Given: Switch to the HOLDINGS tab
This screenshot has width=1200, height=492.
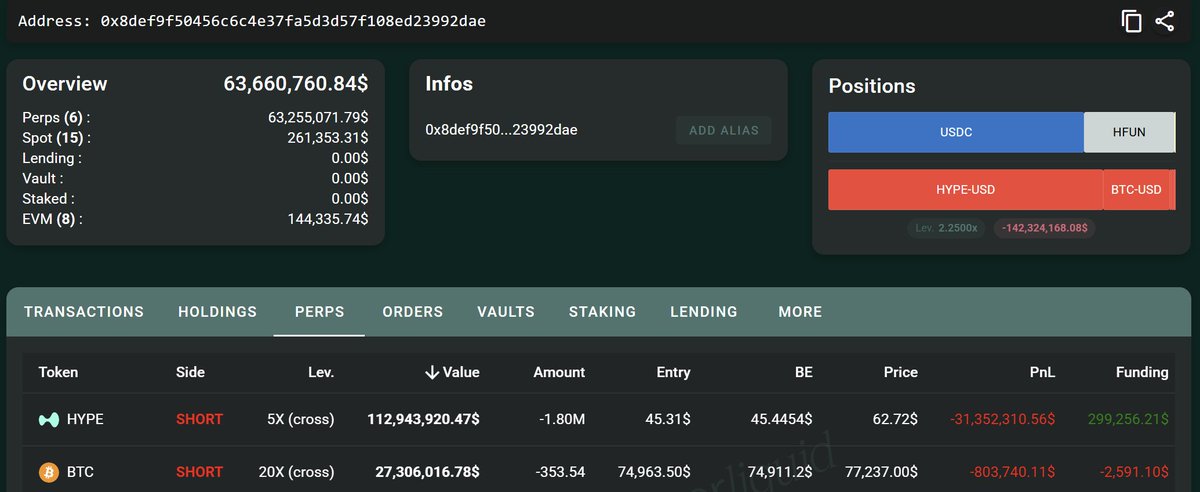Looking at the screenshot, I should [x=217, y=312].
